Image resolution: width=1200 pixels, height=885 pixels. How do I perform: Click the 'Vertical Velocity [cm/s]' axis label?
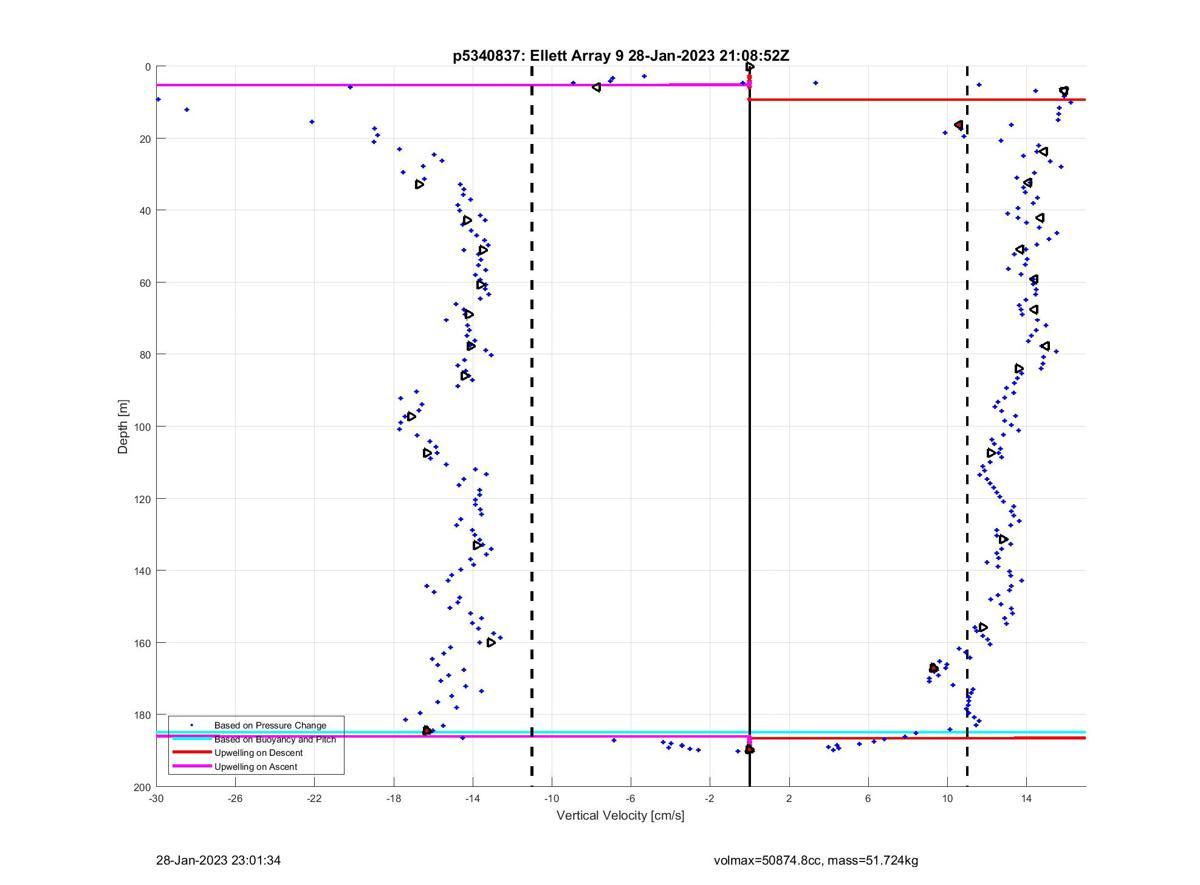(x=620, y=815)
